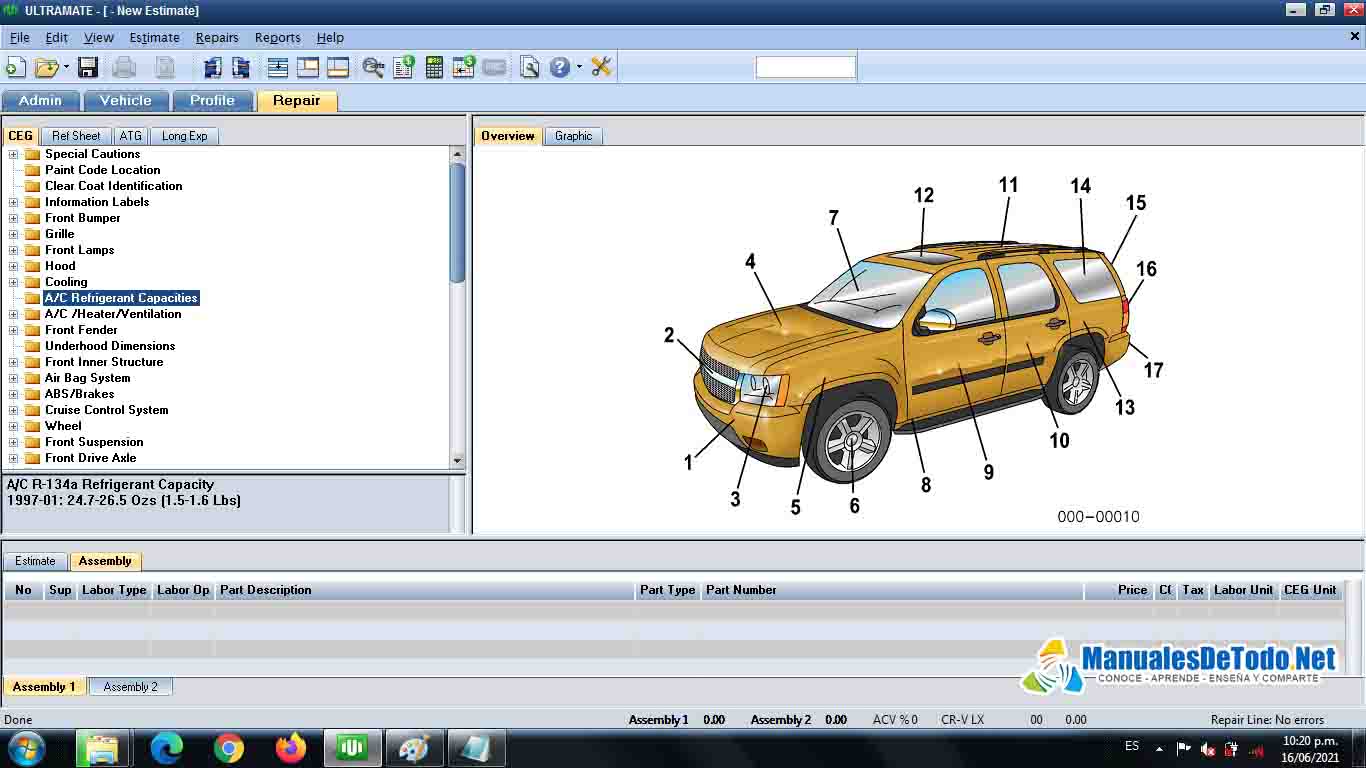
Task: Expand the Front Suspension tree node
Action: coord(13,442)
